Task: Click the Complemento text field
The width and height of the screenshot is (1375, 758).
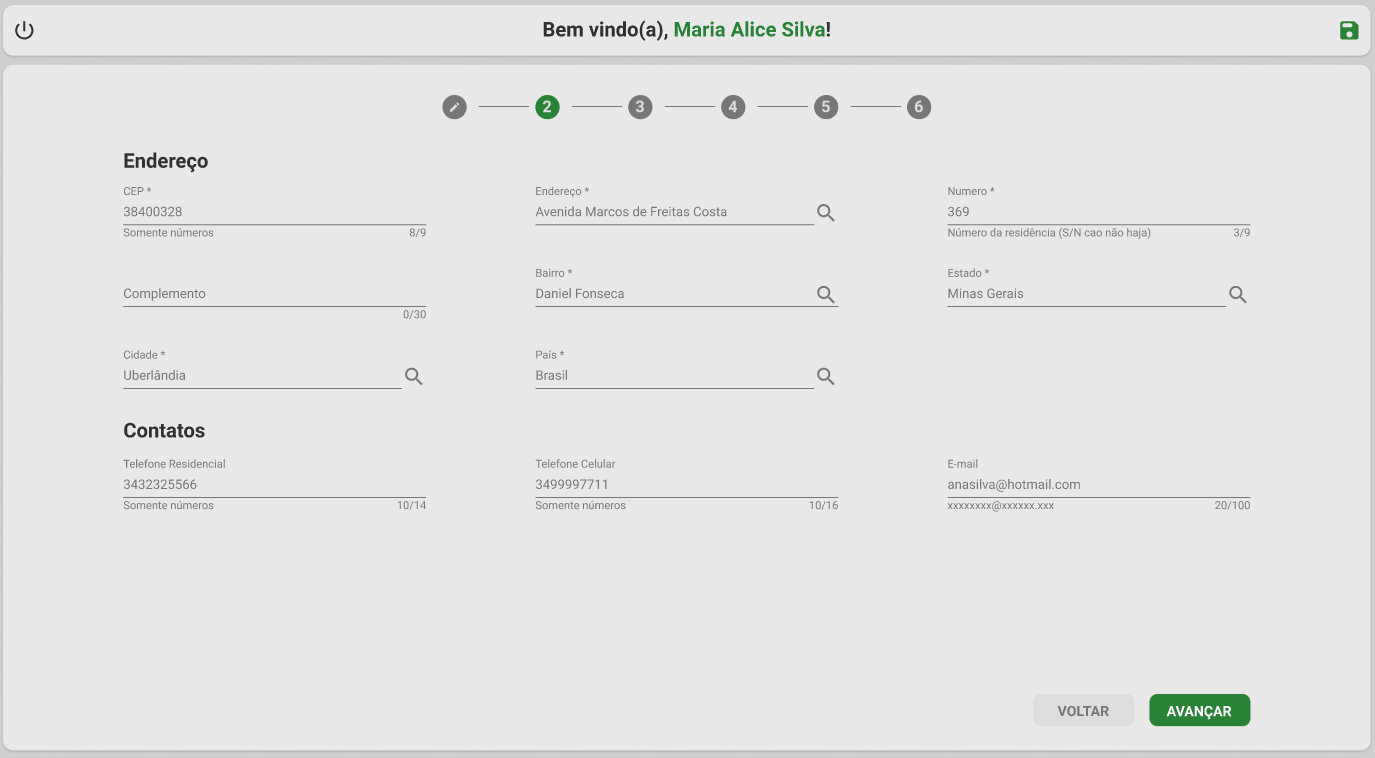Action: 274,294
